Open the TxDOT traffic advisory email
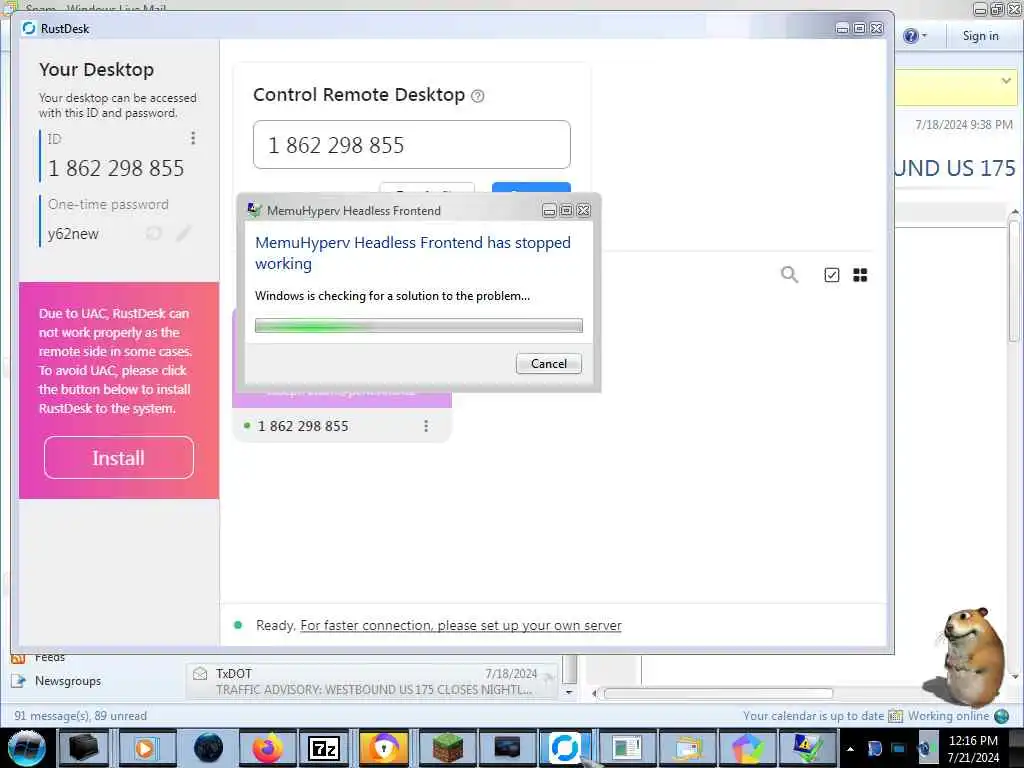1024x768 pixels. 372,681
